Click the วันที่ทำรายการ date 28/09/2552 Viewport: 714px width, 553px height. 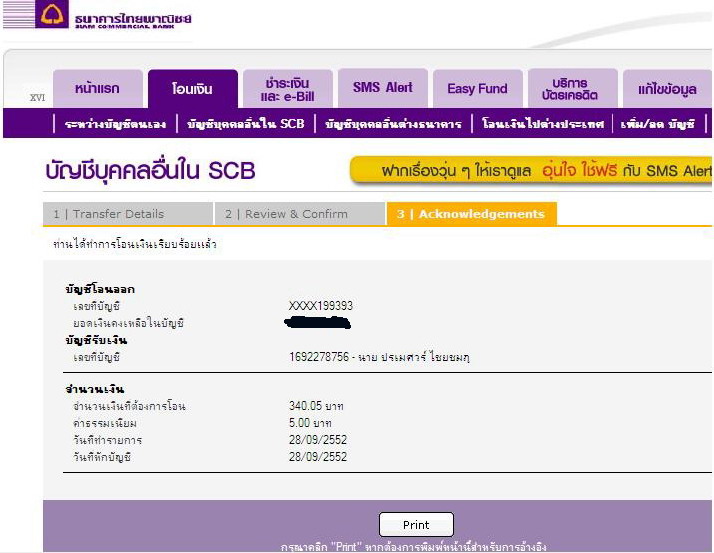[x=318, y=440]
